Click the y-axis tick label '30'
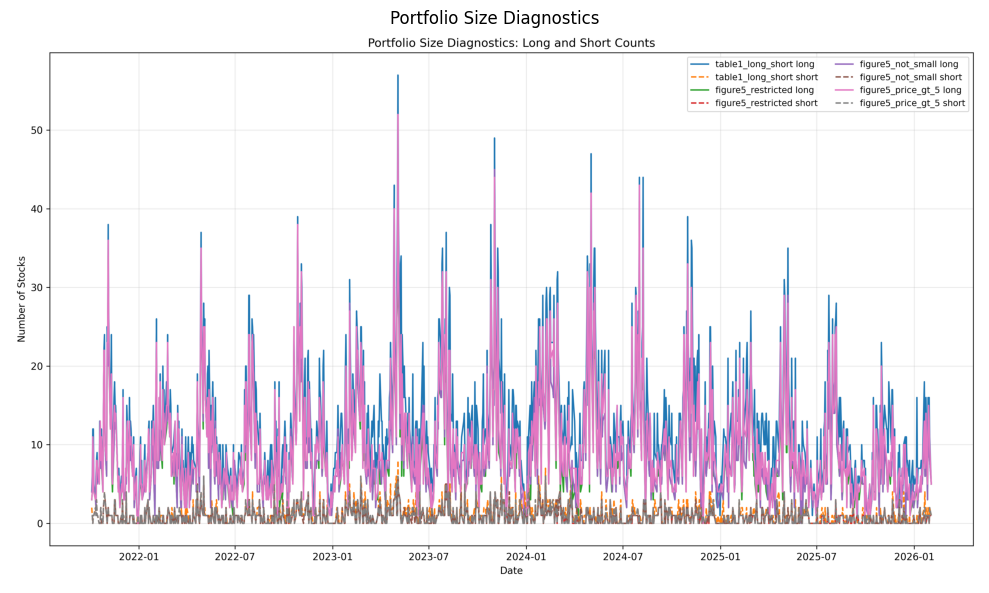This screenshot has height=593, width=989. 37,288
